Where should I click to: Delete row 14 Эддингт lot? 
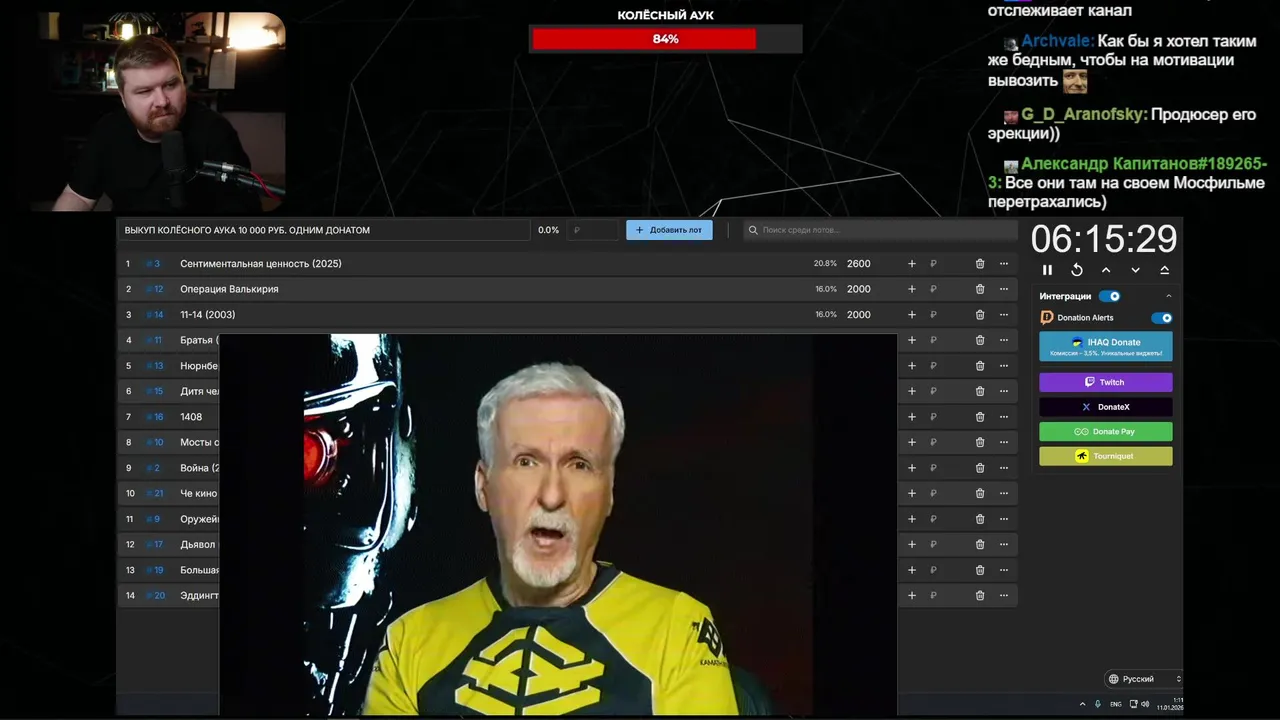pos(980,595)
